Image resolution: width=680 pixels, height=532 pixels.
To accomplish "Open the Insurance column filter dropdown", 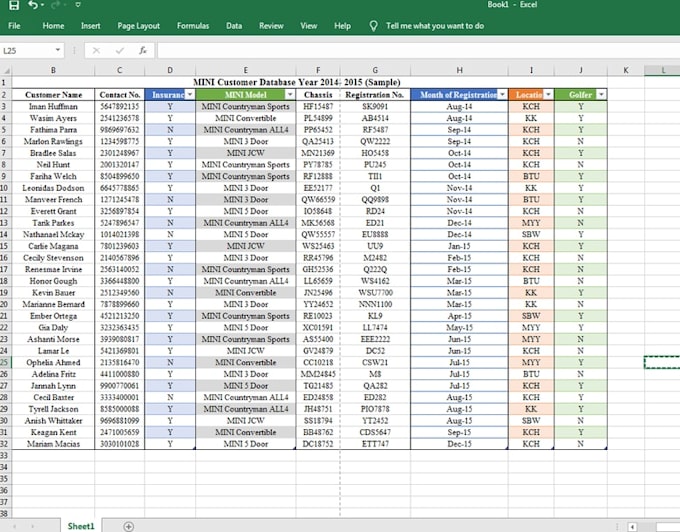I will click(x=190, y=95).
